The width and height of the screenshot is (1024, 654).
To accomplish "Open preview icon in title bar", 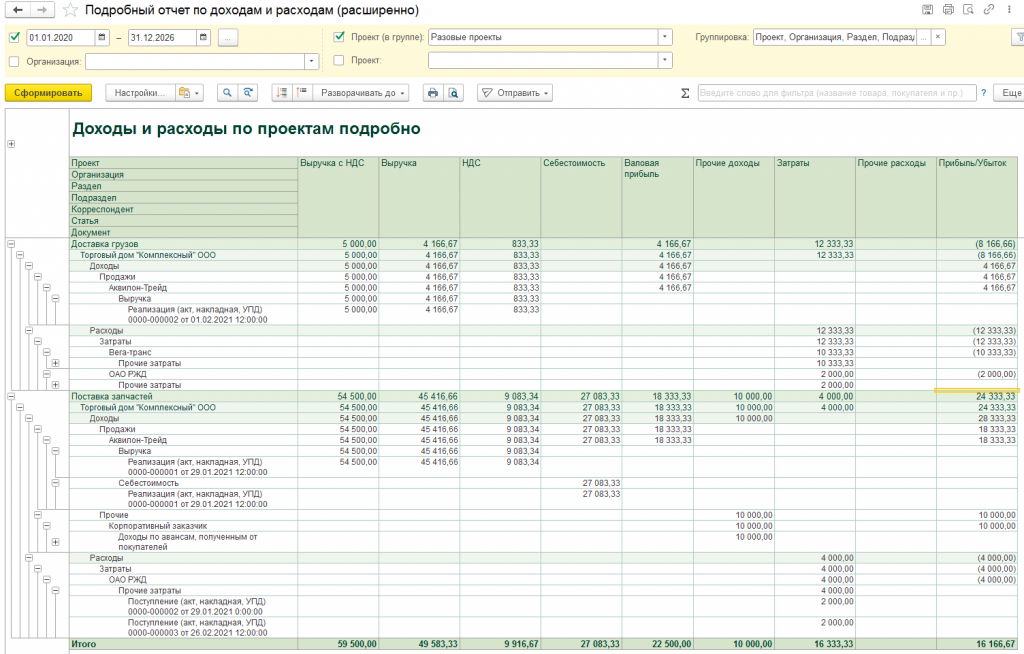I will pyautogui.click(x=968, y=10).
